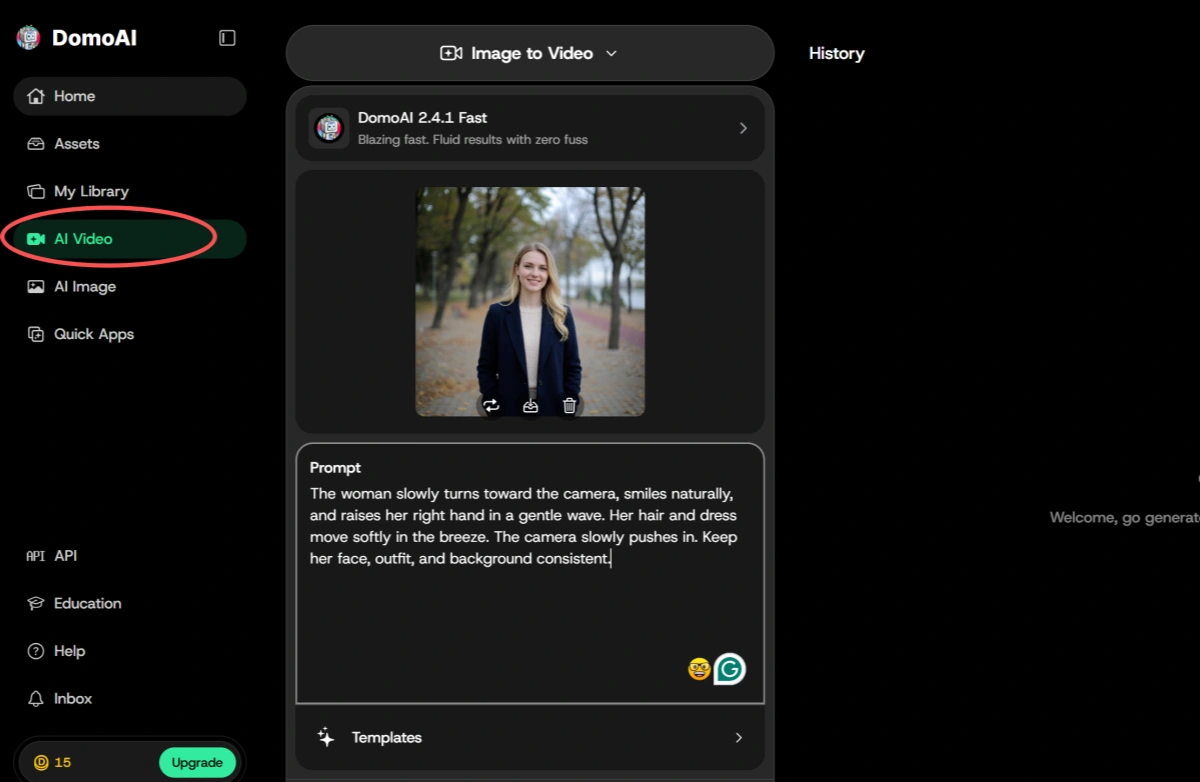Click the My Library folder icon

[36, 191]
